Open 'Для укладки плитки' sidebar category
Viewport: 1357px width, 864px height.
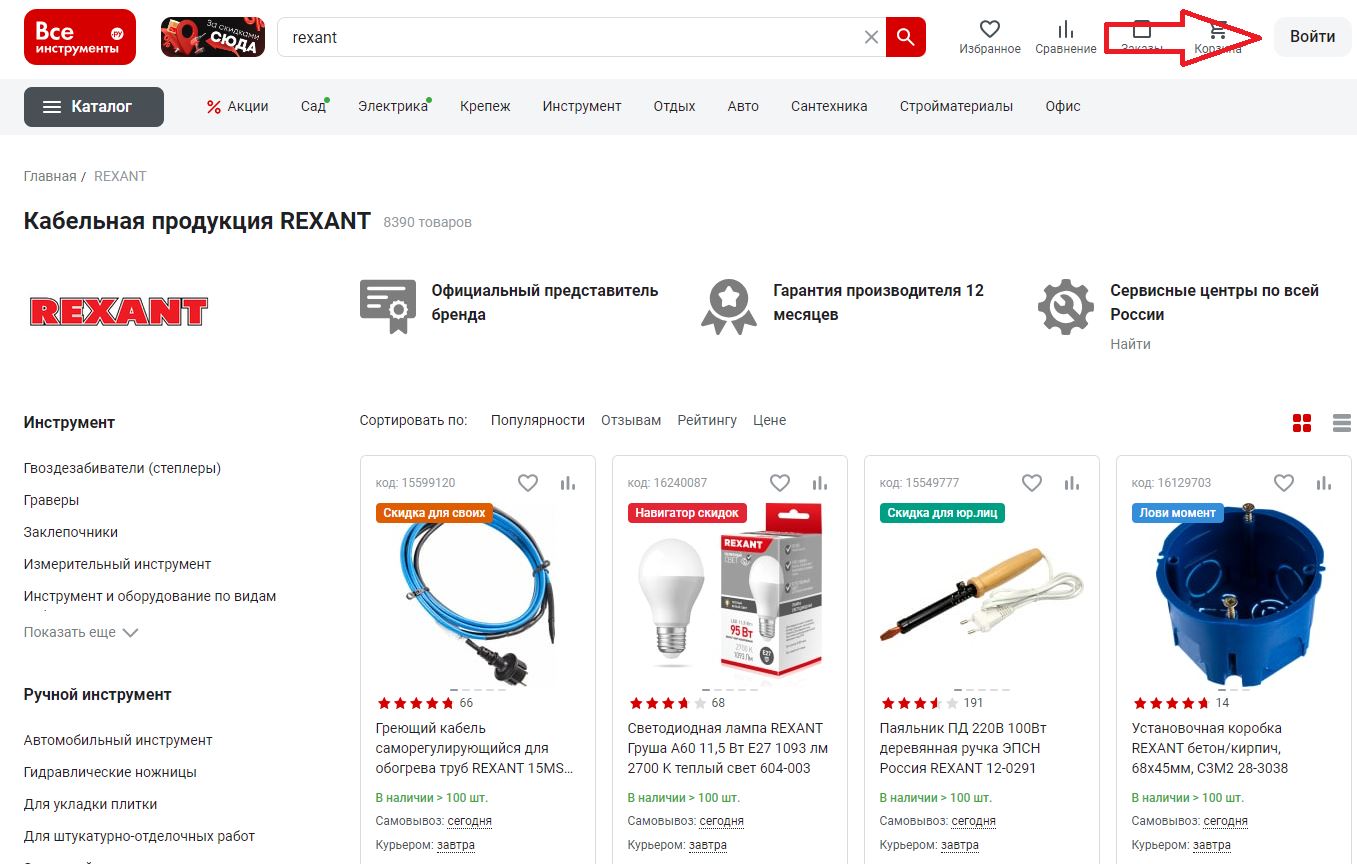91,804
